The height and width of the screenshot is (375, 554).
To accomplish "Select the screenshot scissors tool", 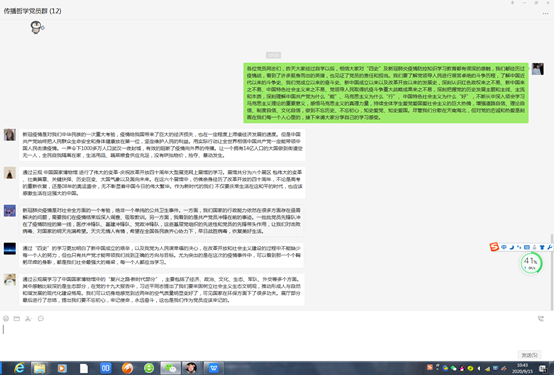I will tap(28, 318).
